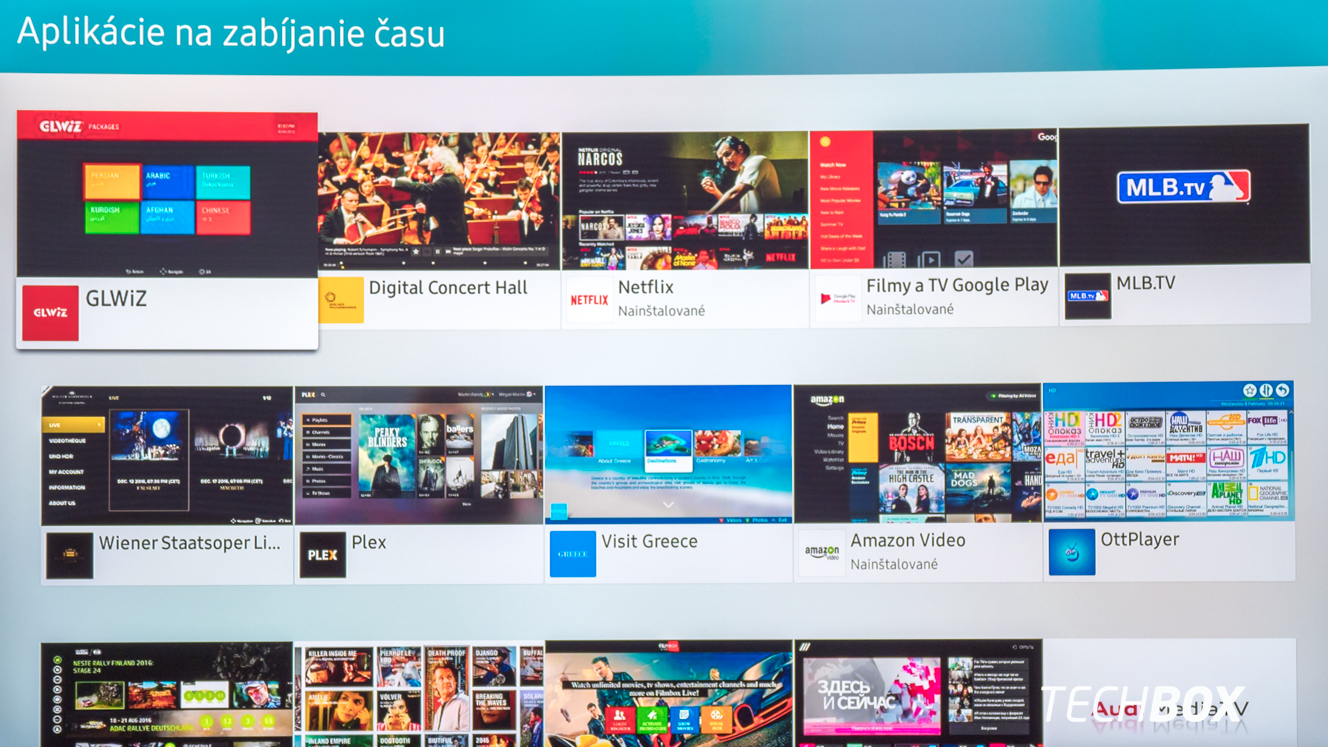This screenshot has height=747, width=1328.
Task: Click the Digital Concert Hall title
Action: (x=448, y=288)
